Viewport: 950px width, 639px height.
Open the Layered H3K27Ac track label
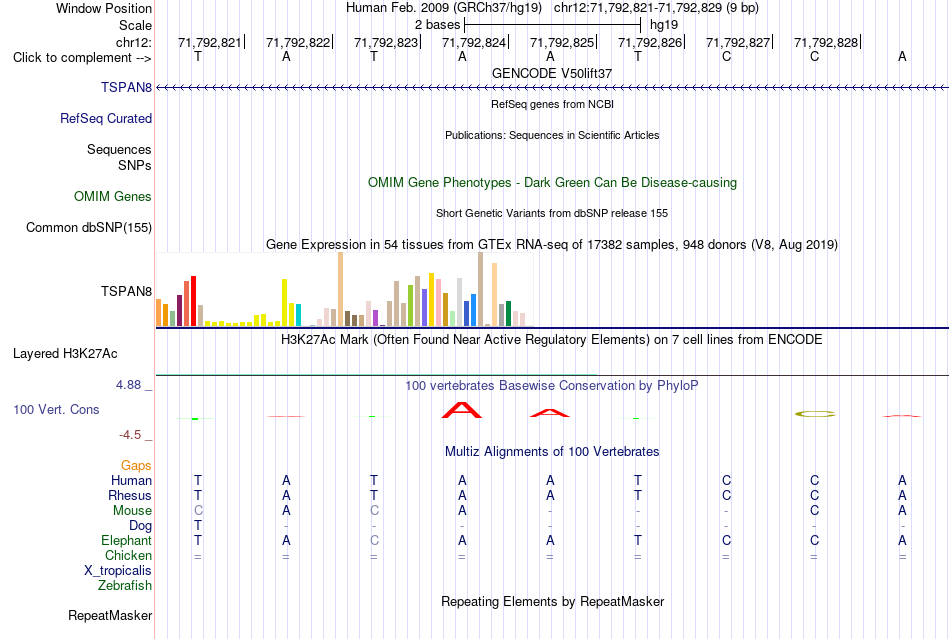pos(65,354)
